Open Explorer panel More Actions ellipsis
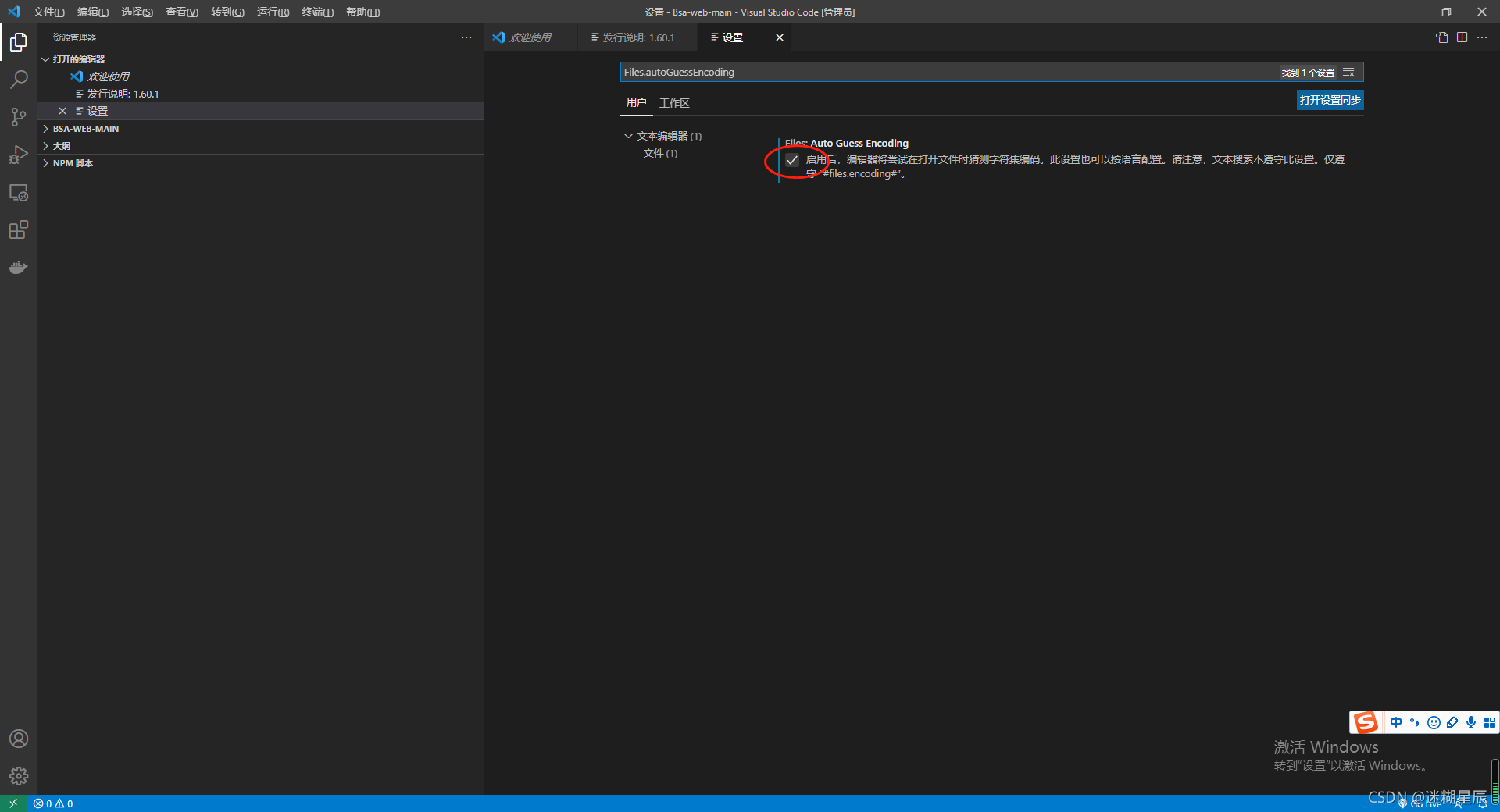The image size is (1500, 812). 466,37
